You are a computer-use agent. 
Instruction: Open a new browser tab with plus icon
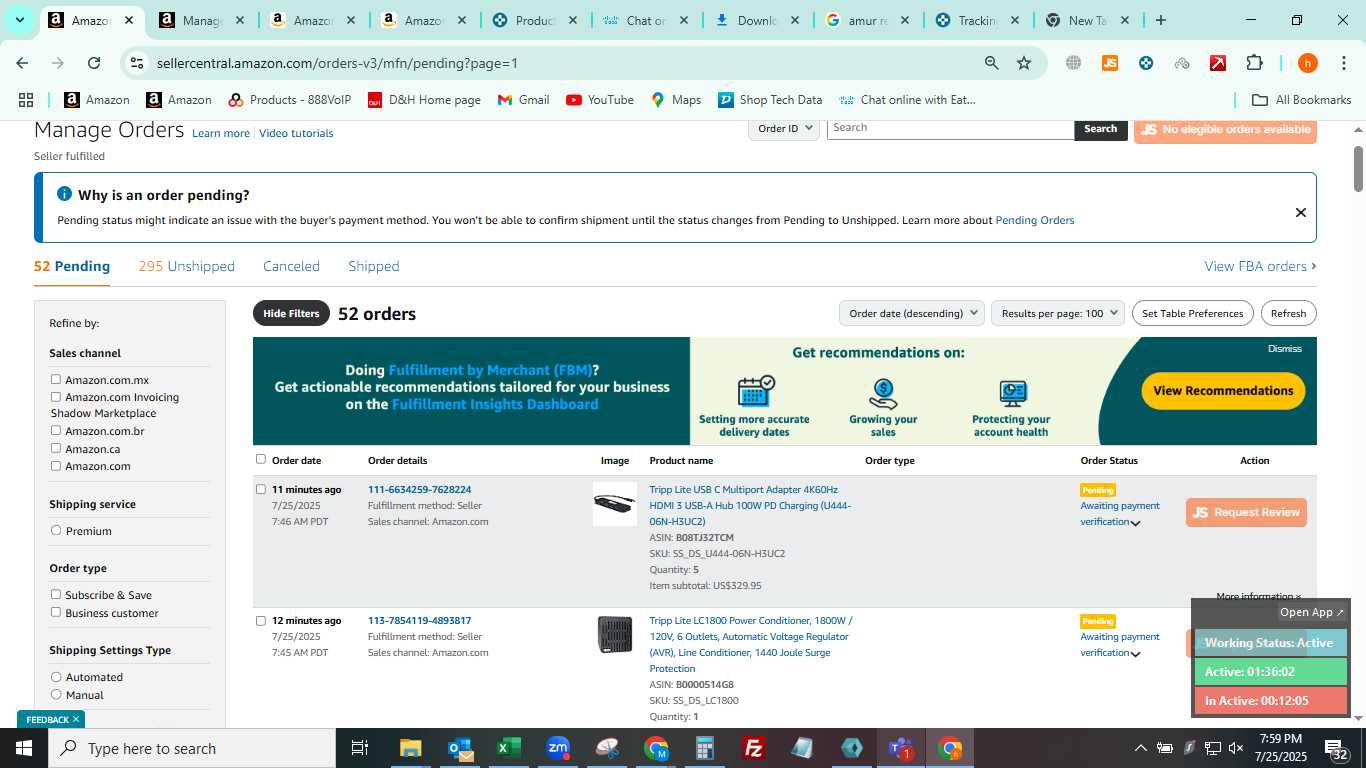tap(1160, 20)
